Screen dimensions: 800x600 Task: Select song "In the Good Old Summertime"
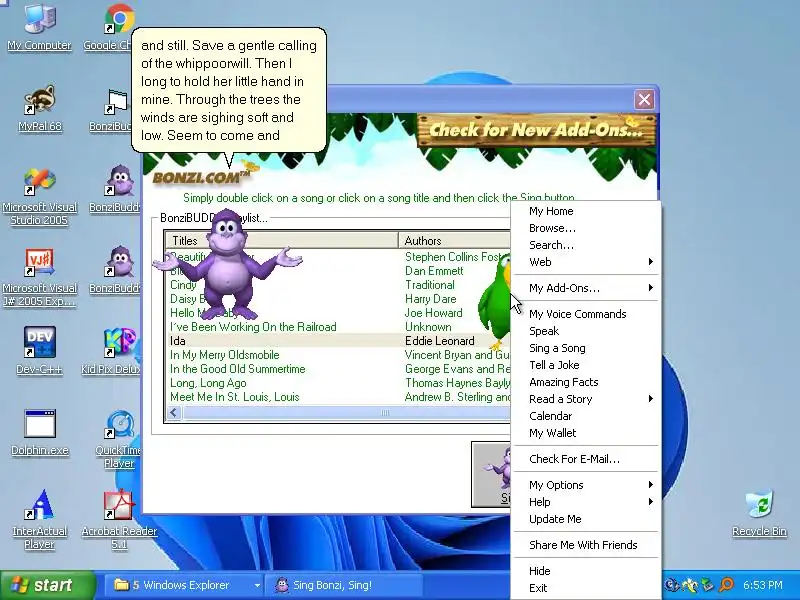click(x=238, y=369)
